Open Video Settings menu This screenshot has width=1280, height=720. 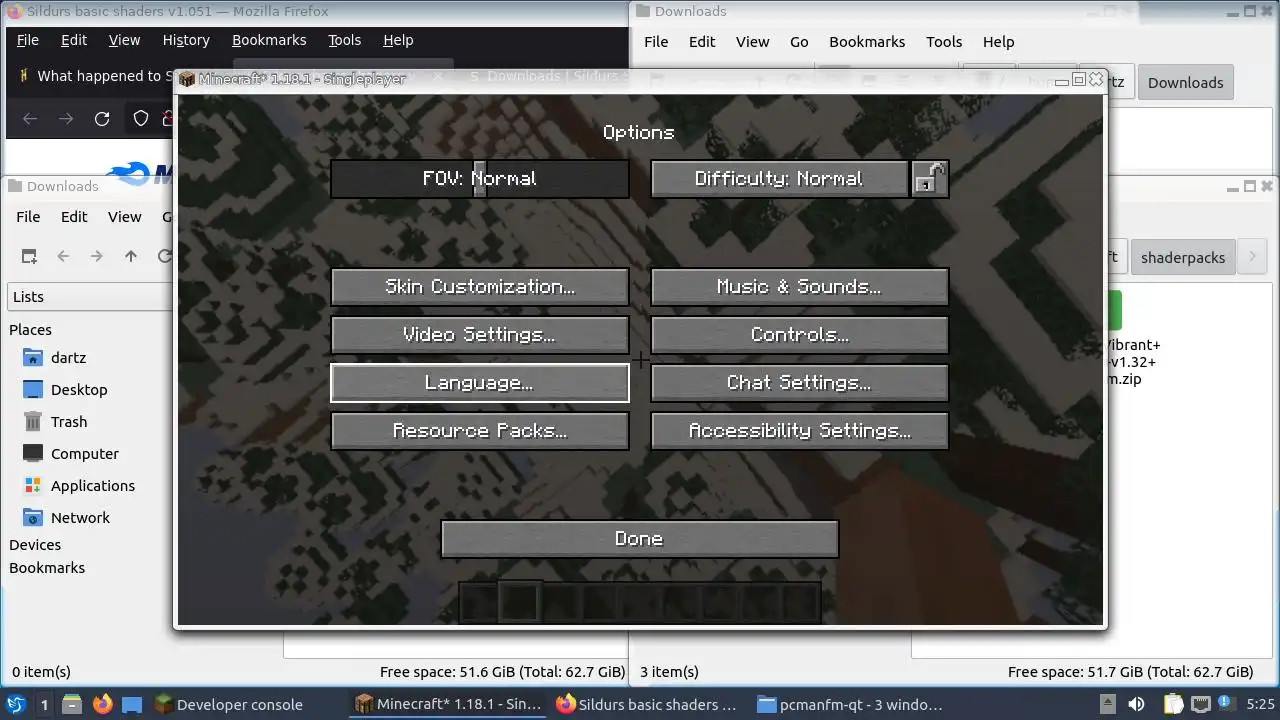480,335
